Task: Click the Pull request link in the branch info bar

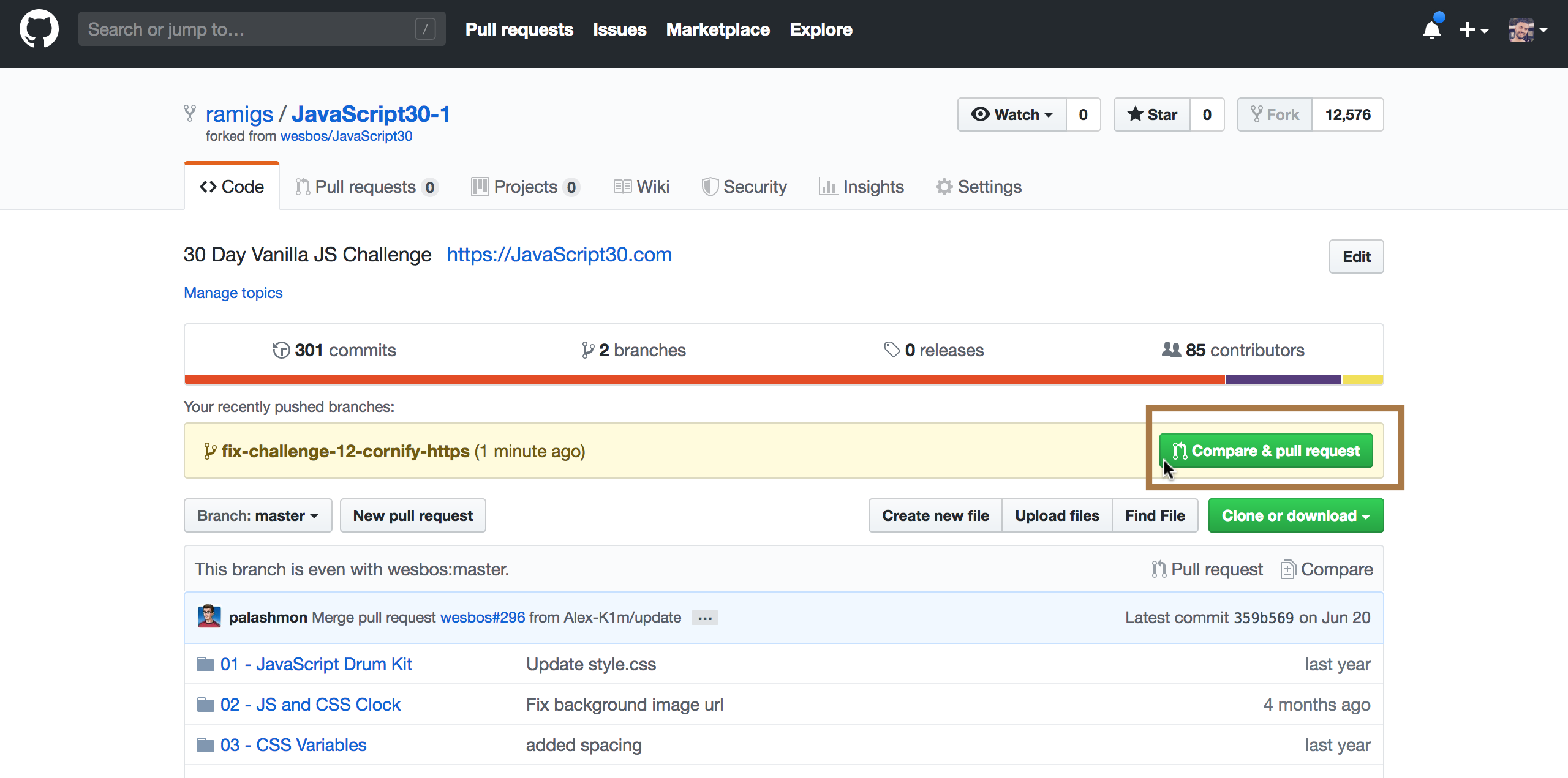Action: click(1207, 569)
